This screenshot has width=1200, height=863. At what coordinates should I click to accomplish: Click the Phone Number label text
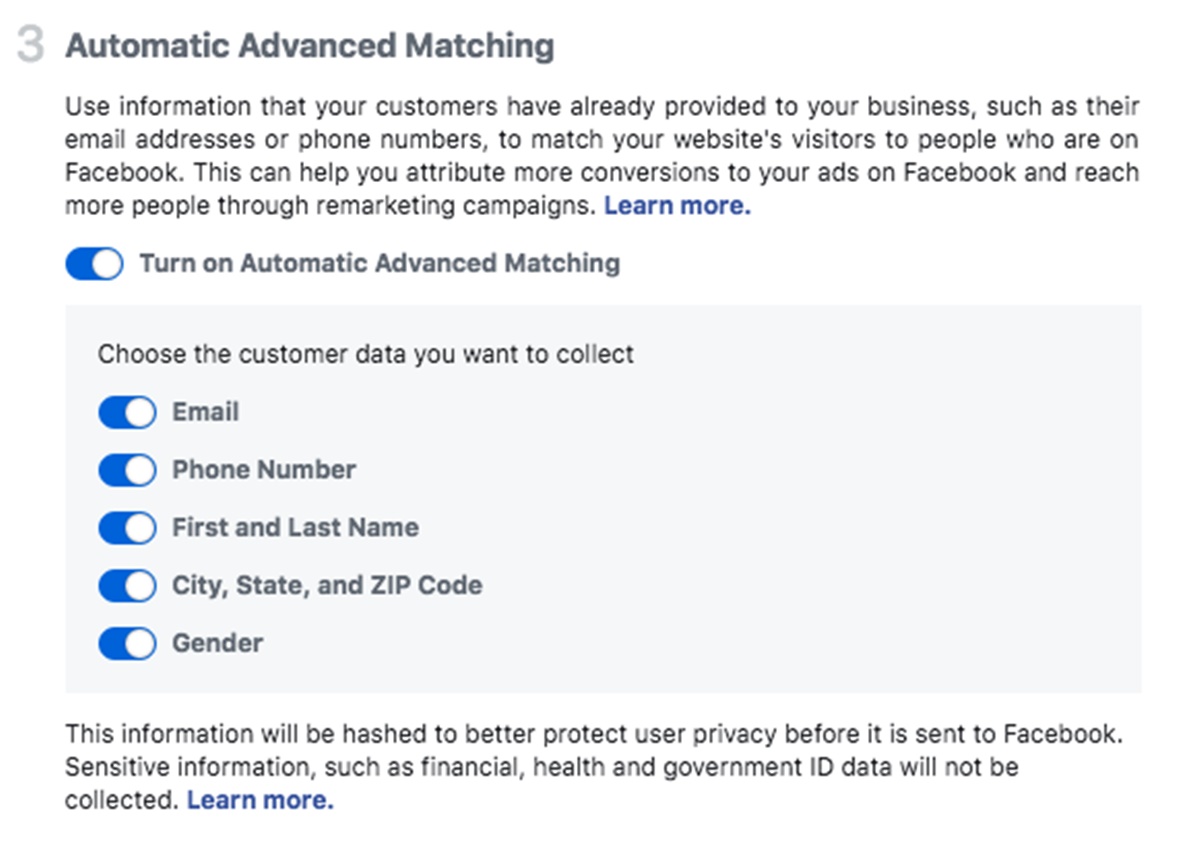tap(264, 470)
